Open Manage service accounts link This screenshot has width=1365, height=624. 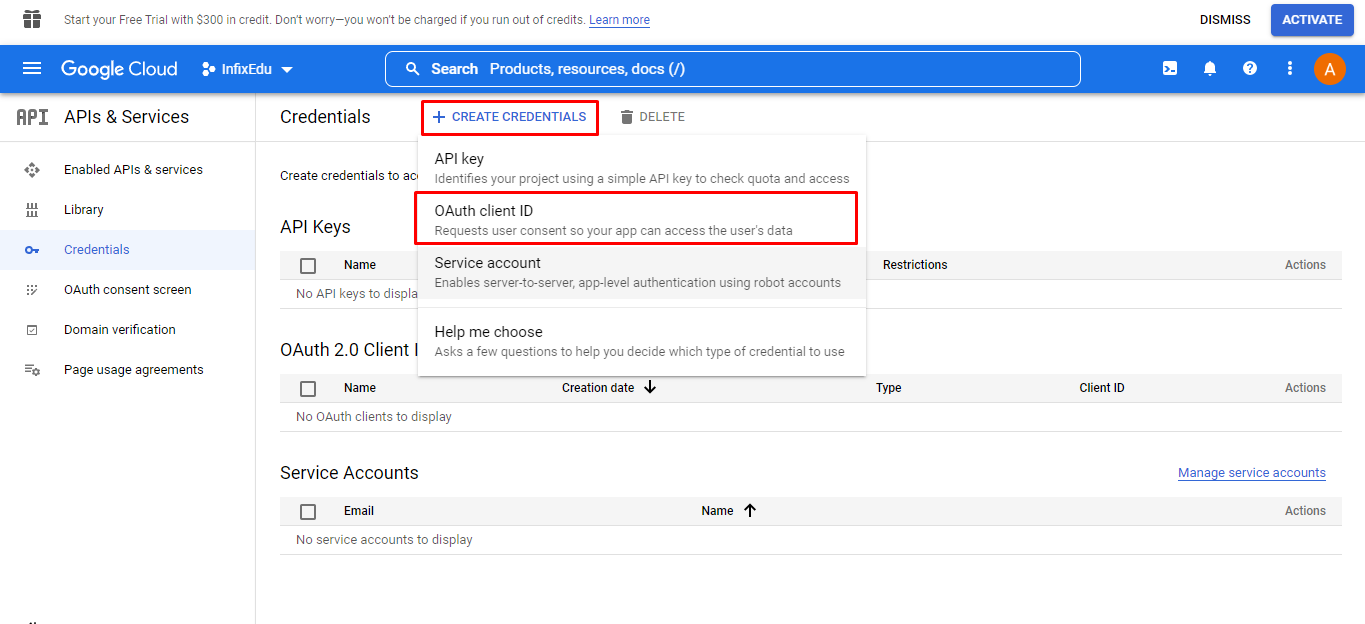tap(1252, 473)
